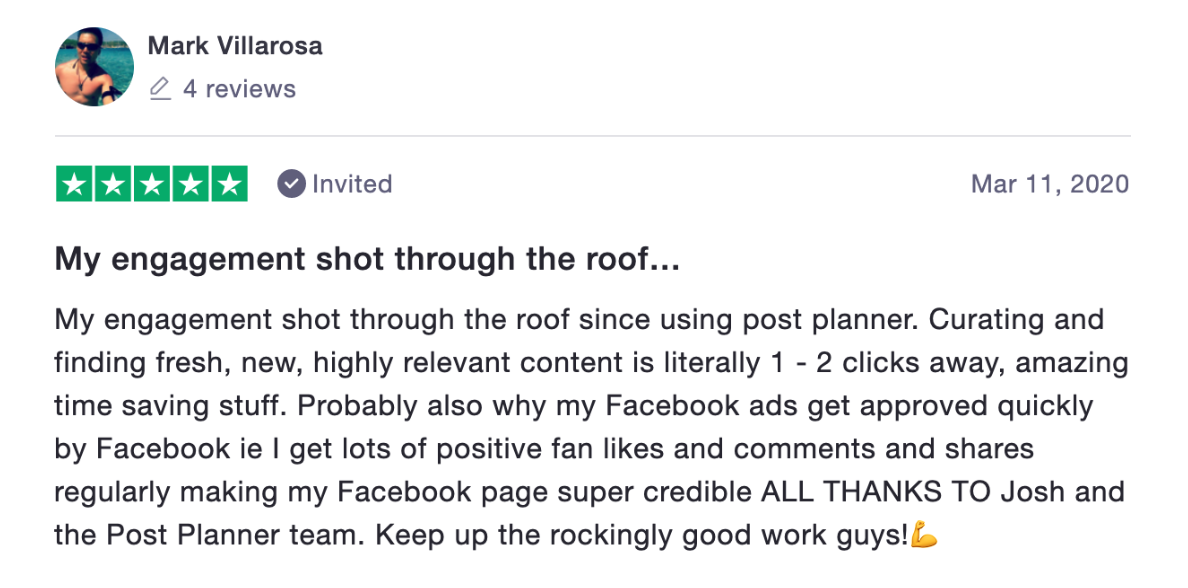Click the third green rating star
The height and width of the screenshot is (588, 1188).
pos(152,183)
